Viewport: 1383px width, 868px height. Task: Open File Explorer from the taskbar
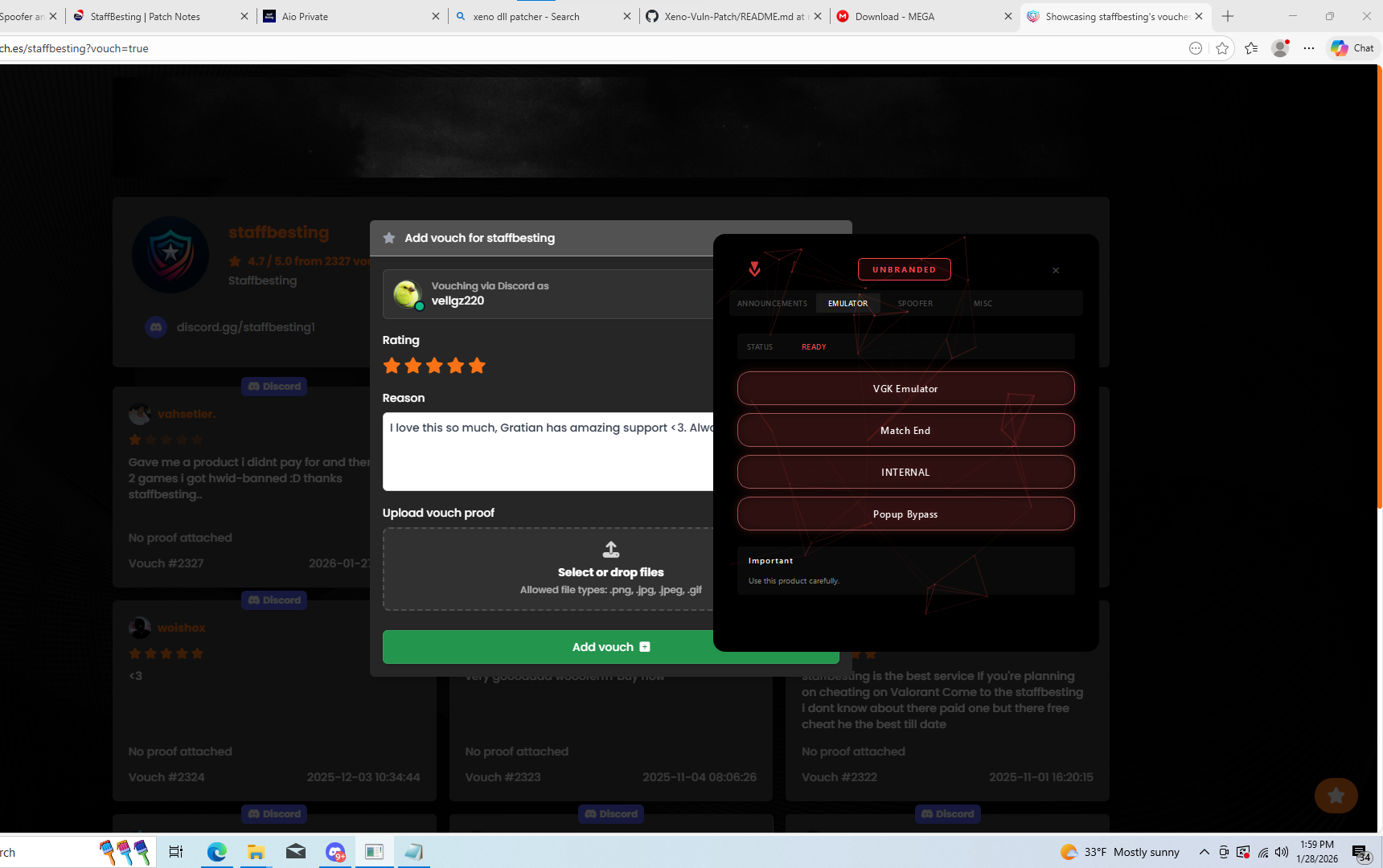(256, 852)
